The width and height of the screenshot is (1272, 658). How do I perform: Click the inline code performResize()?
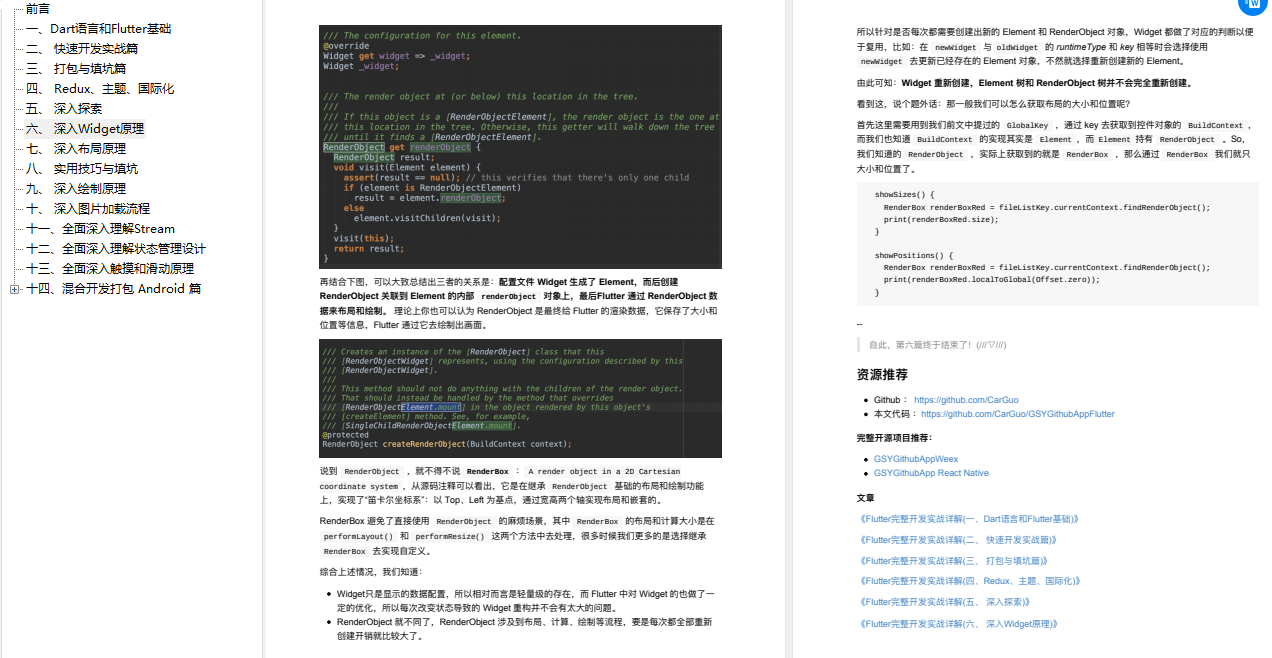450,537
